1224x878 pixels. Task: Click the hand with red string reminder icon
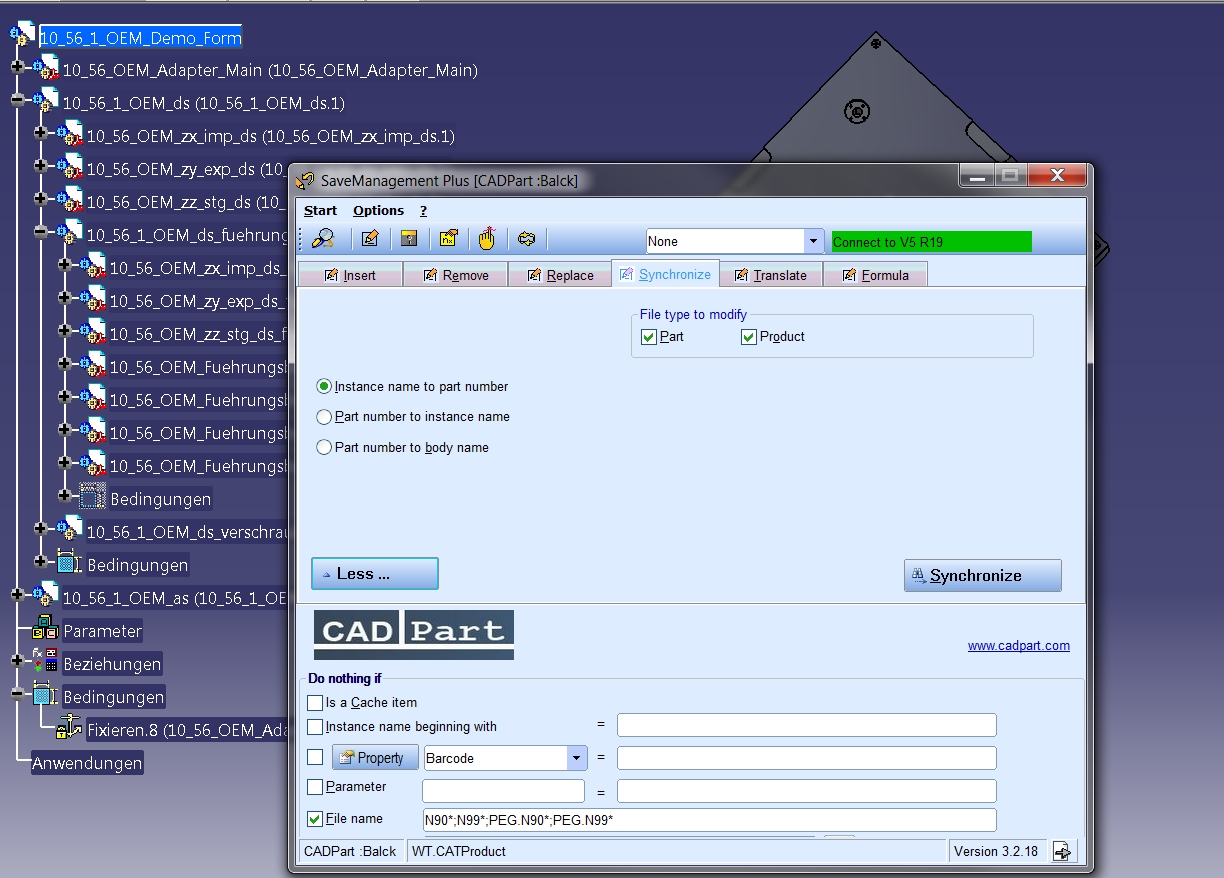tap(487, 238)
